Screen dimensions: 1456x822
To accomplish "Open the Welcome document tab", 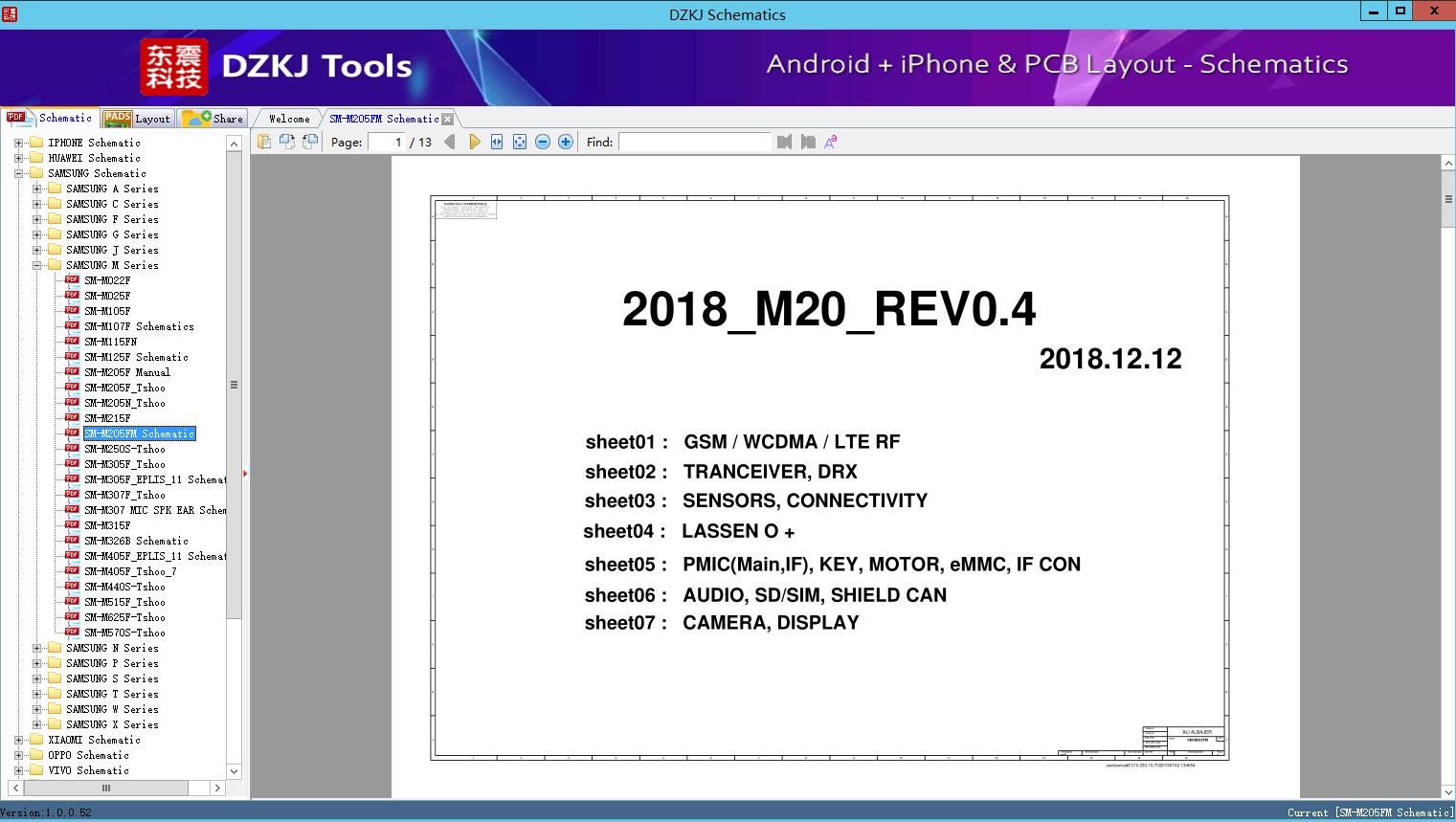I will click(288, 119).
